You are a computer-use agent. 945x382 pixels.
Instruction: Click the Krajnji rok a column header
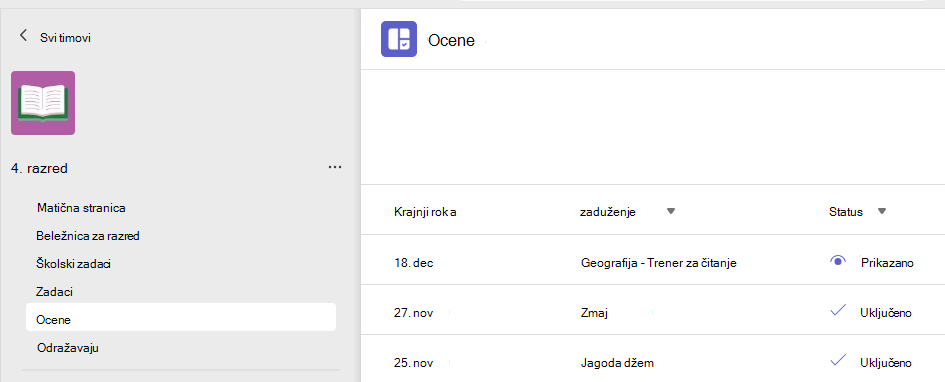pos(425,212)
